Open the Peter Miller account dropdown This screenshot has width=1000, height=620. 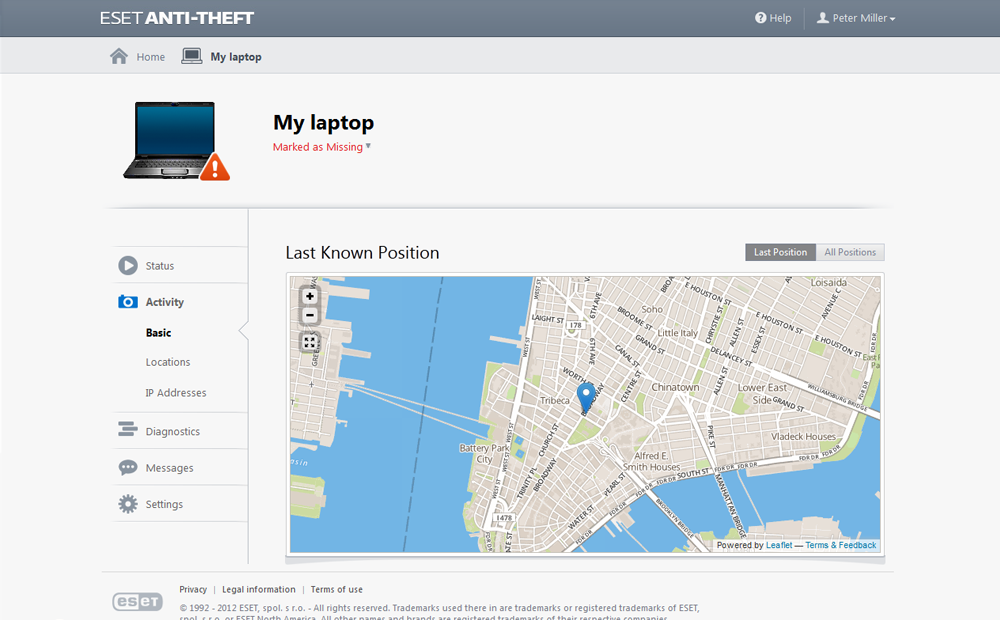click(x=857, y=18)
